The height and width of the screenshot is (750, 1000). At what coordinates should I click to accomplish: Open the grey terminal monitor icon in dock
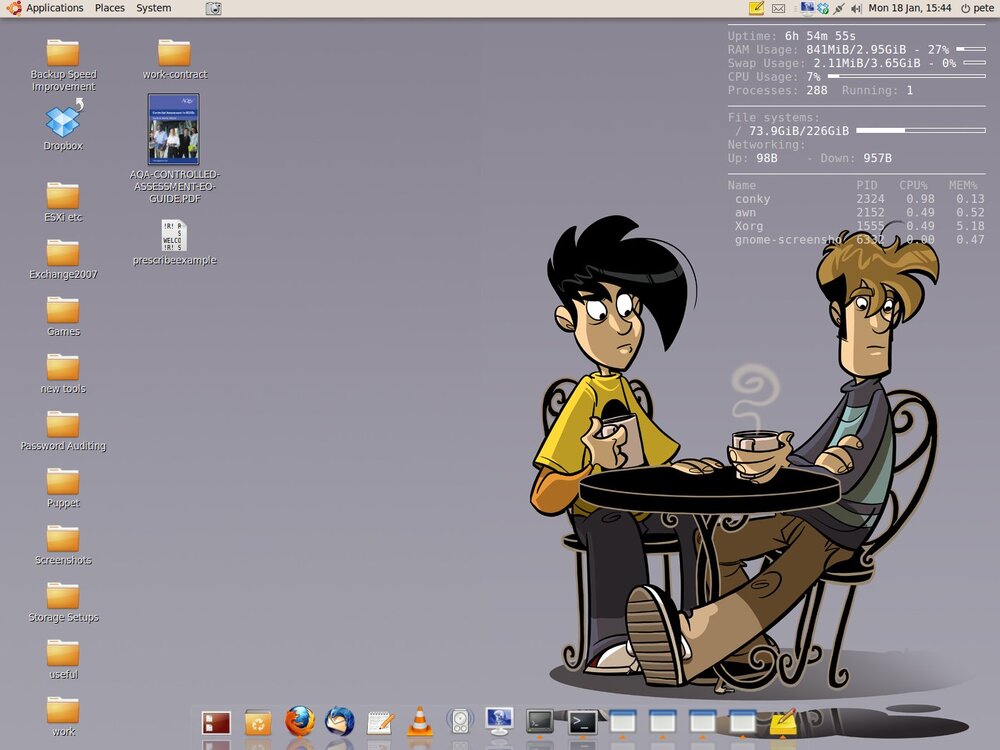(x=540, y=721)
